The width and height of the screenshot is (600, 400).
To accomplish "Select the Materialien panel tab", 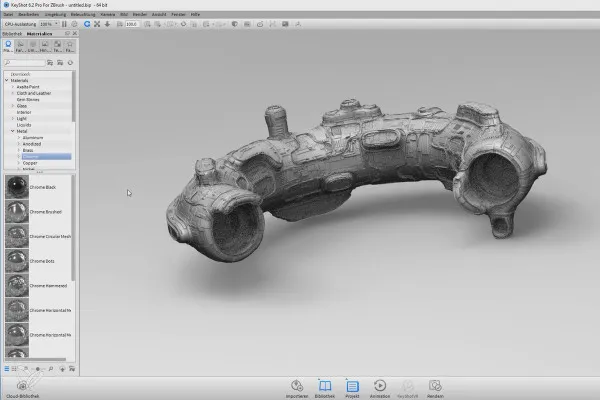I will click(x=40, y=32).
